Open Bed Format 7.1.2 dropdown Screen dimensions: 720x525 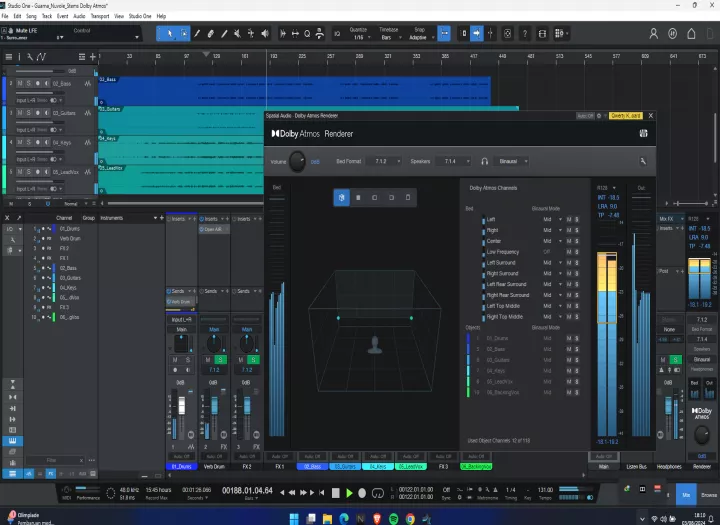pos(385,161)
